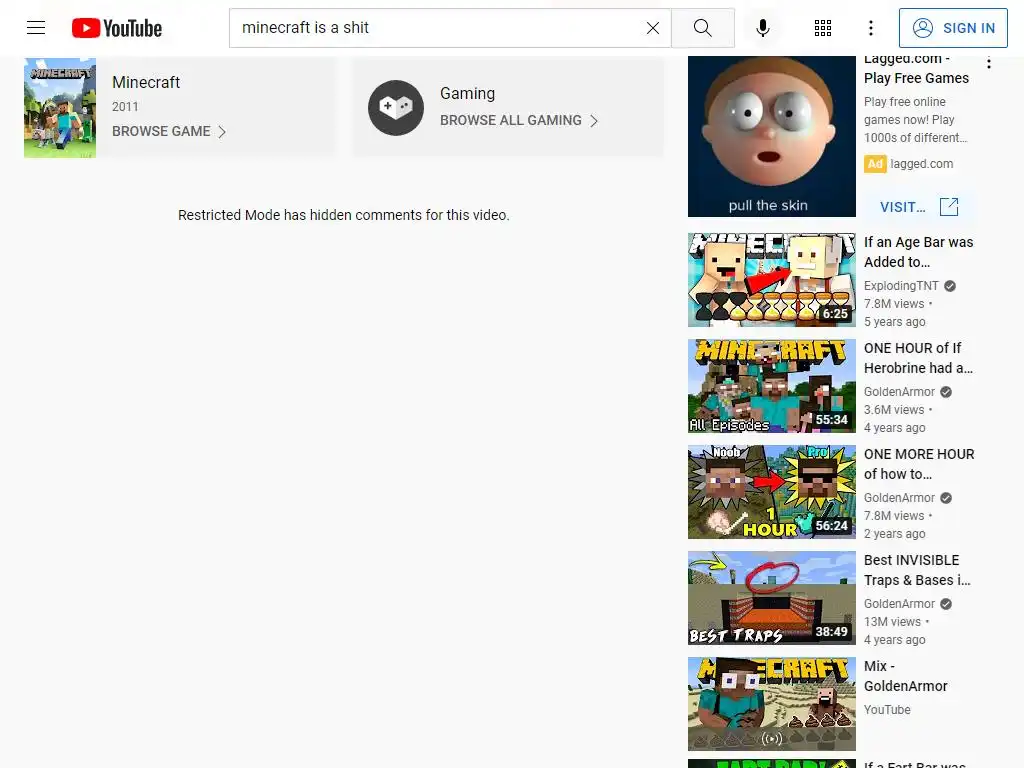Click '13M views' text
The height and width of the screenshot is (768, 1024).
pos(892,622)
